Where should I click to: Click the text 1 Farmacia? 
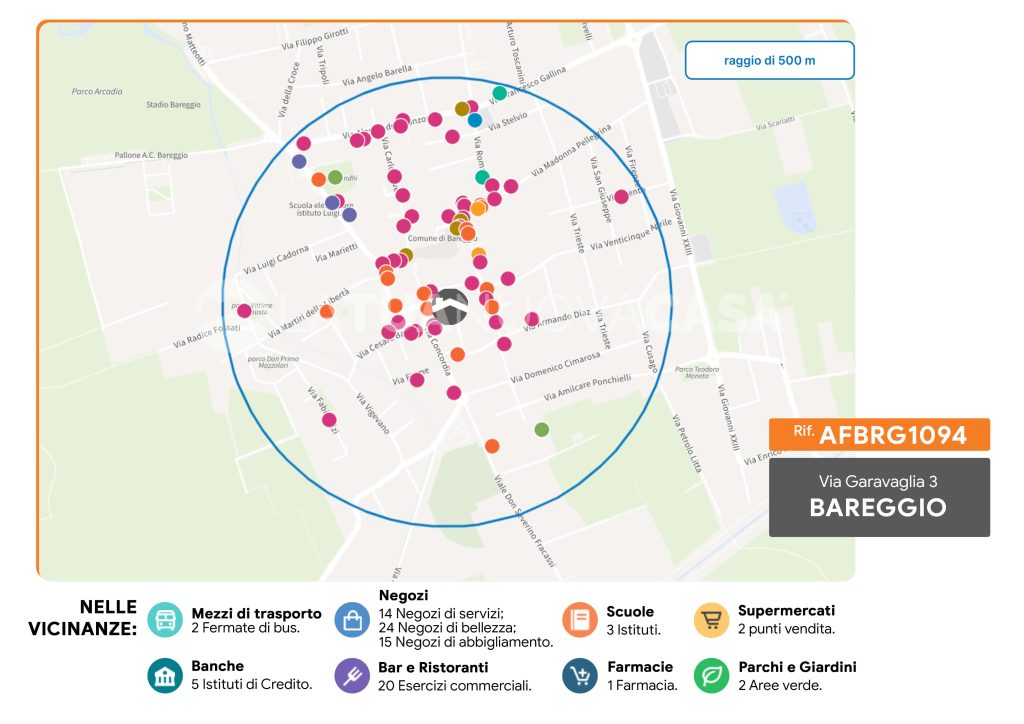[643, 685]
